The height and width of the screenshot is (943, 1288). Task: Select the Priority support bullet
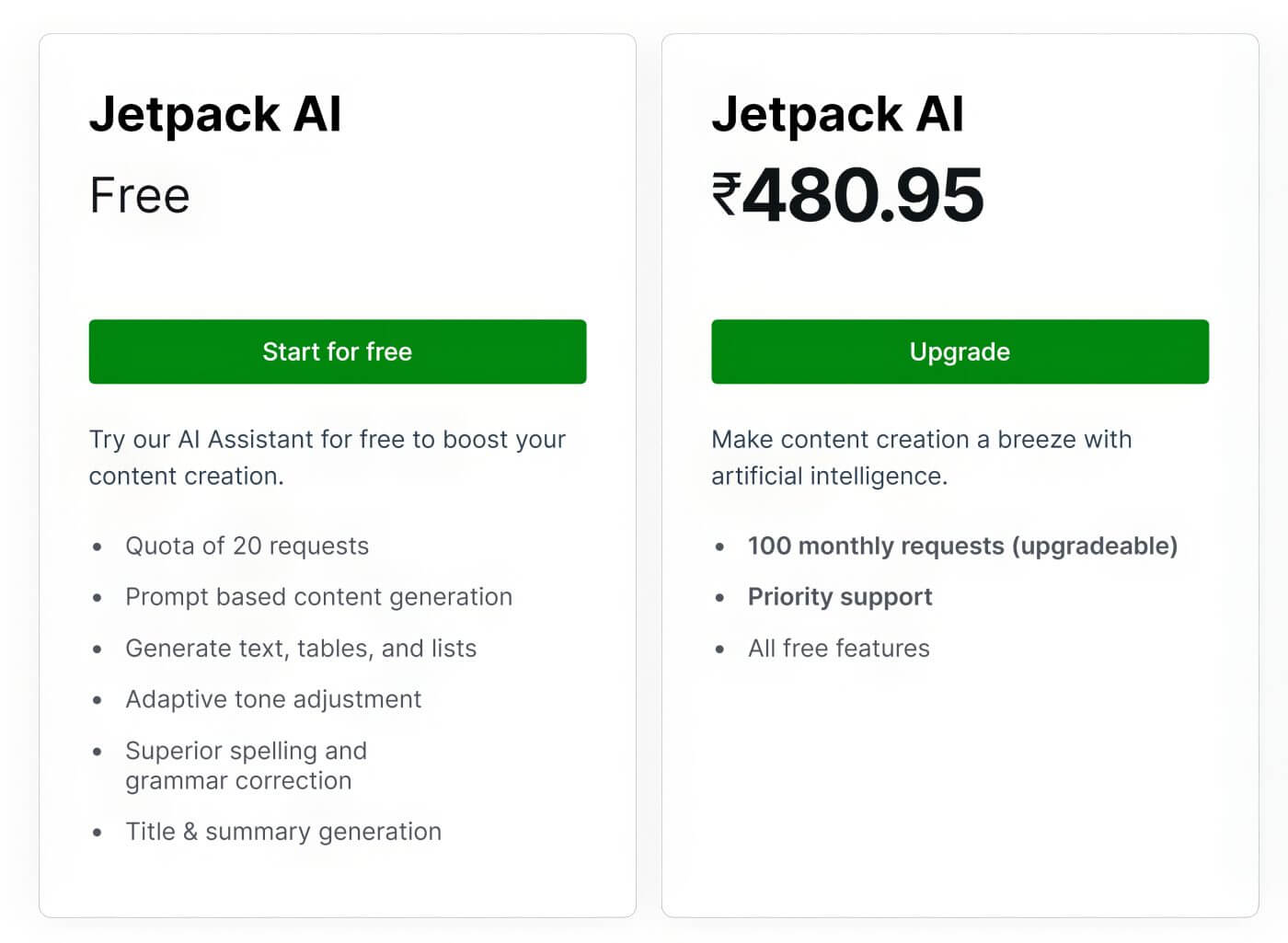click(x=840, y=596)
